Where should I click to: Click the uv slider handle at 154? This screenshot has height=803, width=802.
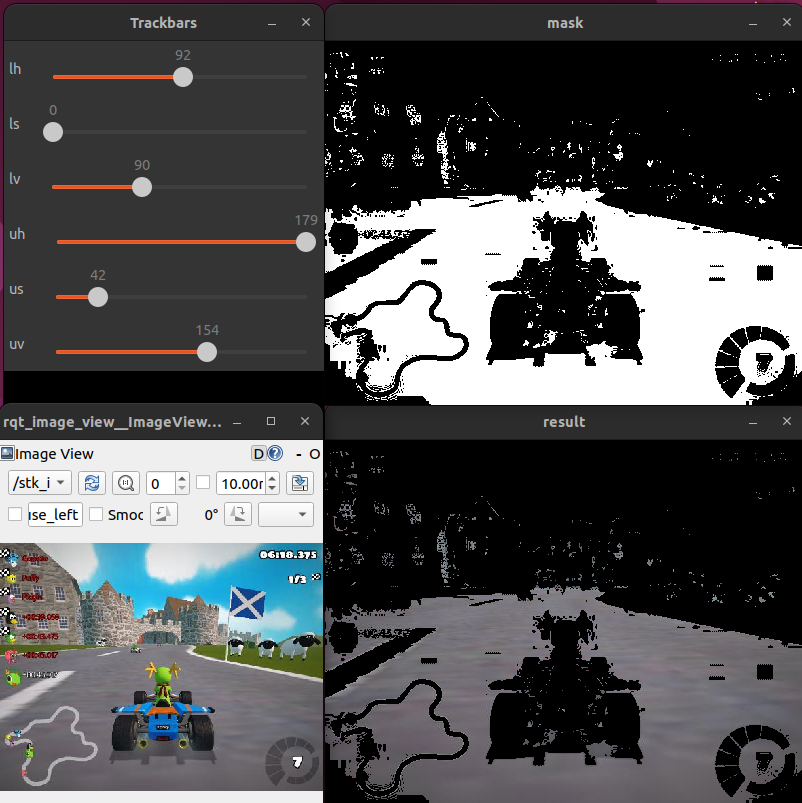pos(206,352)
